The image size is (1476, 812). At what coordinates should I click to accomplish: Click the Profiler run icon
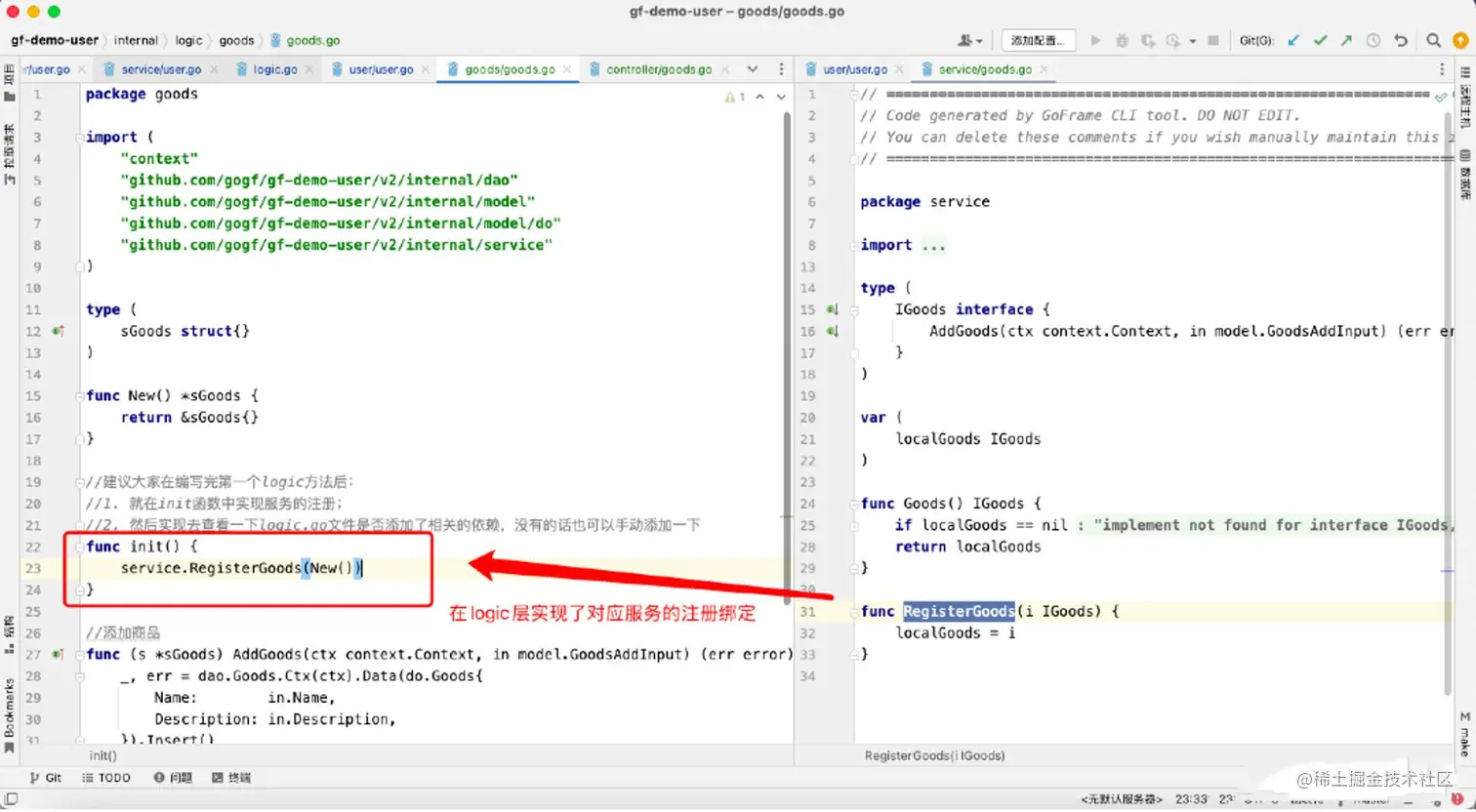coord(1173,40)
